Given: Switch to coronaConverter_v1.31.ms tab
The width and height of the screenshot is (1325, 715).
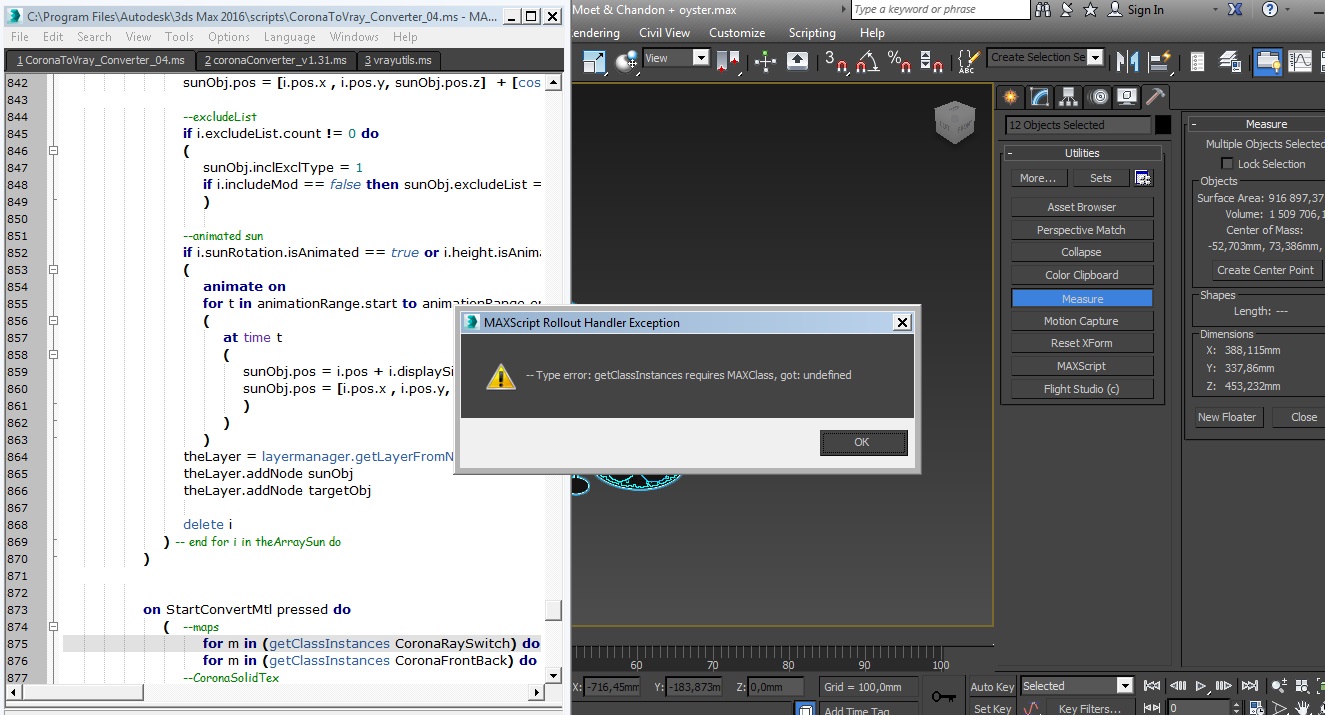Looking at the screenshot, I should pyautogui.click(x=274, y=60).
